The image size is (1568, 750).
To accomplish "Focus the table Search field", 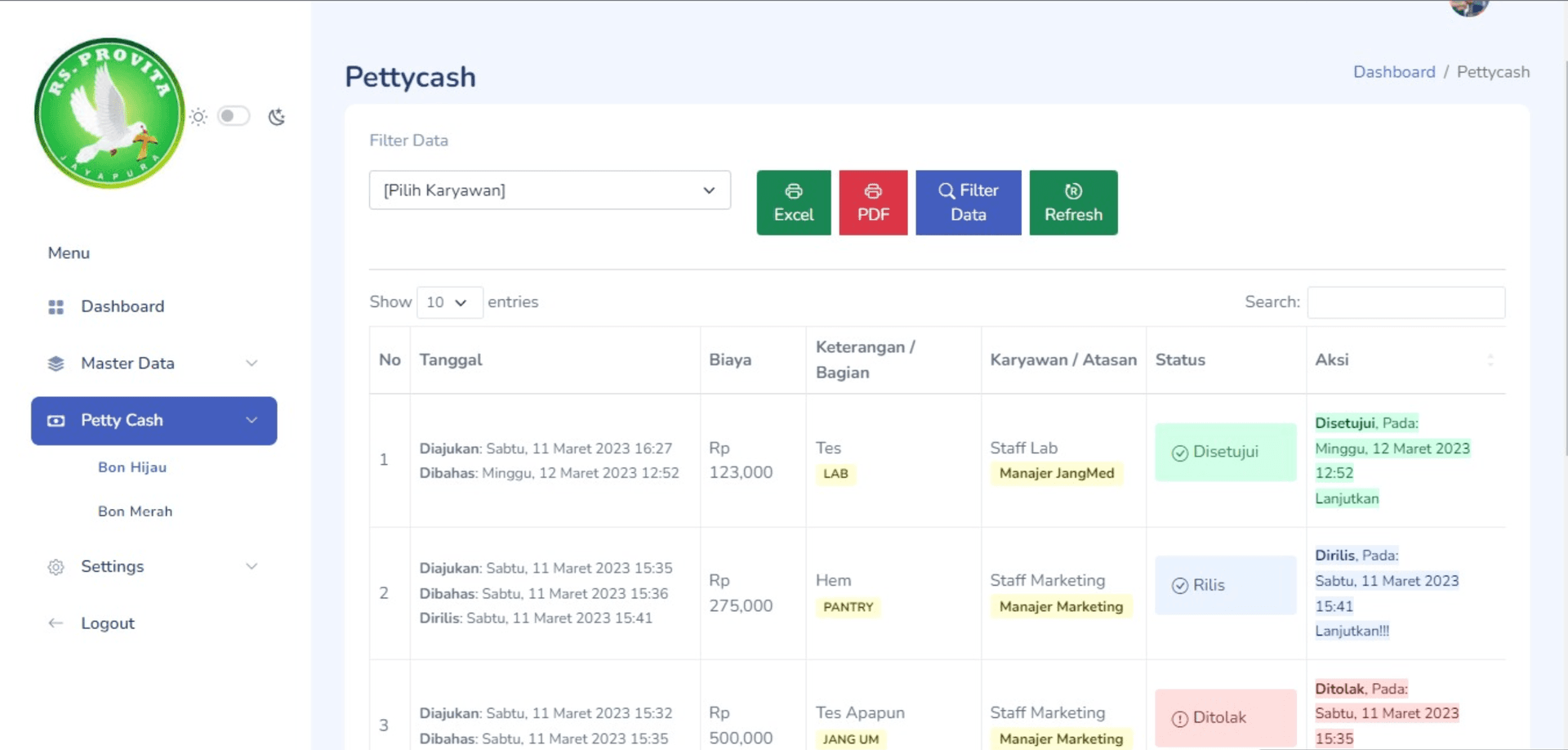I will tap(1406, 302).
